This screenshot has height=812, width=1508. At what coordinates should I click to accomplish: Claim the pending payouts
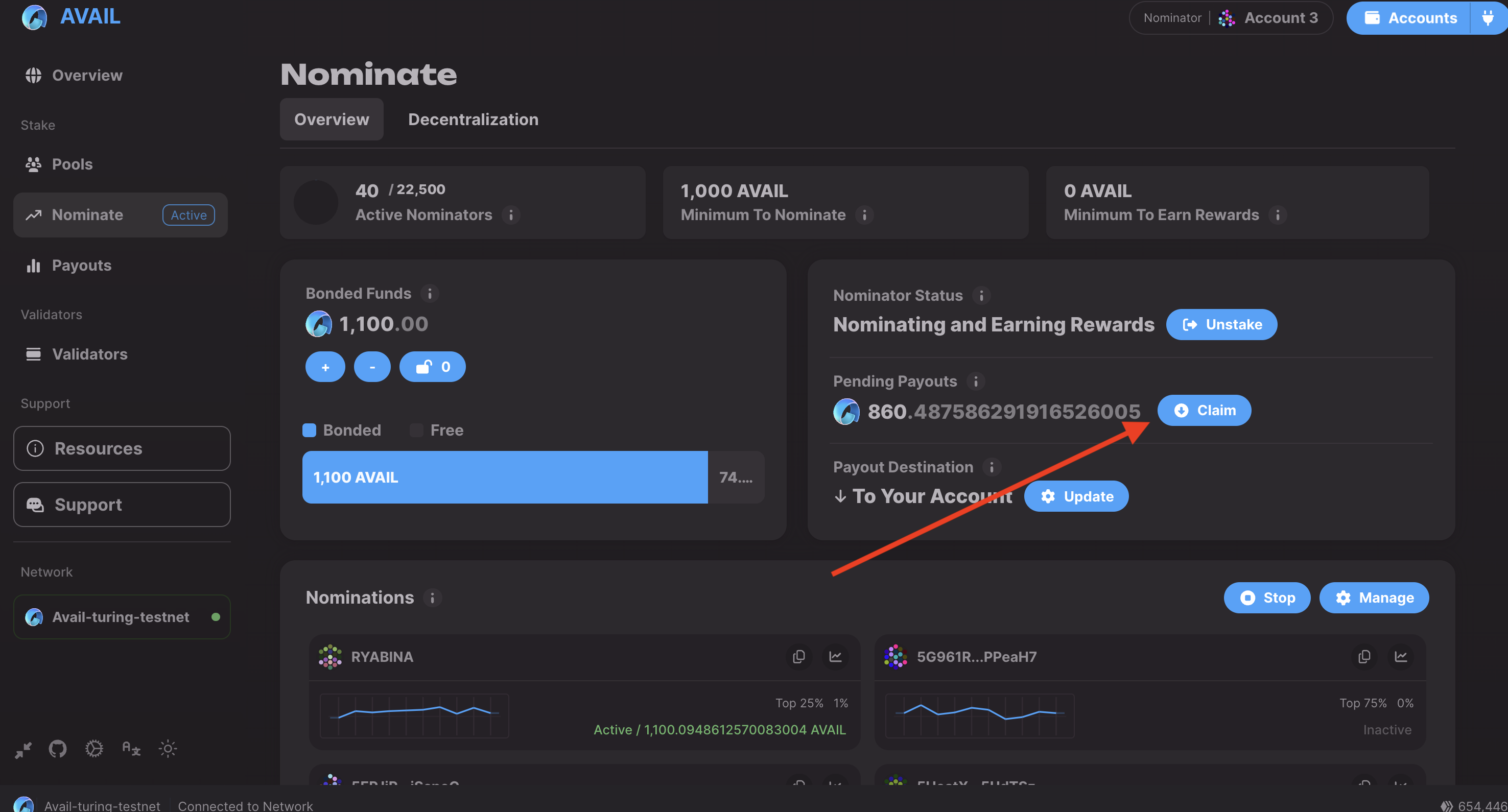coord(1204,411)
